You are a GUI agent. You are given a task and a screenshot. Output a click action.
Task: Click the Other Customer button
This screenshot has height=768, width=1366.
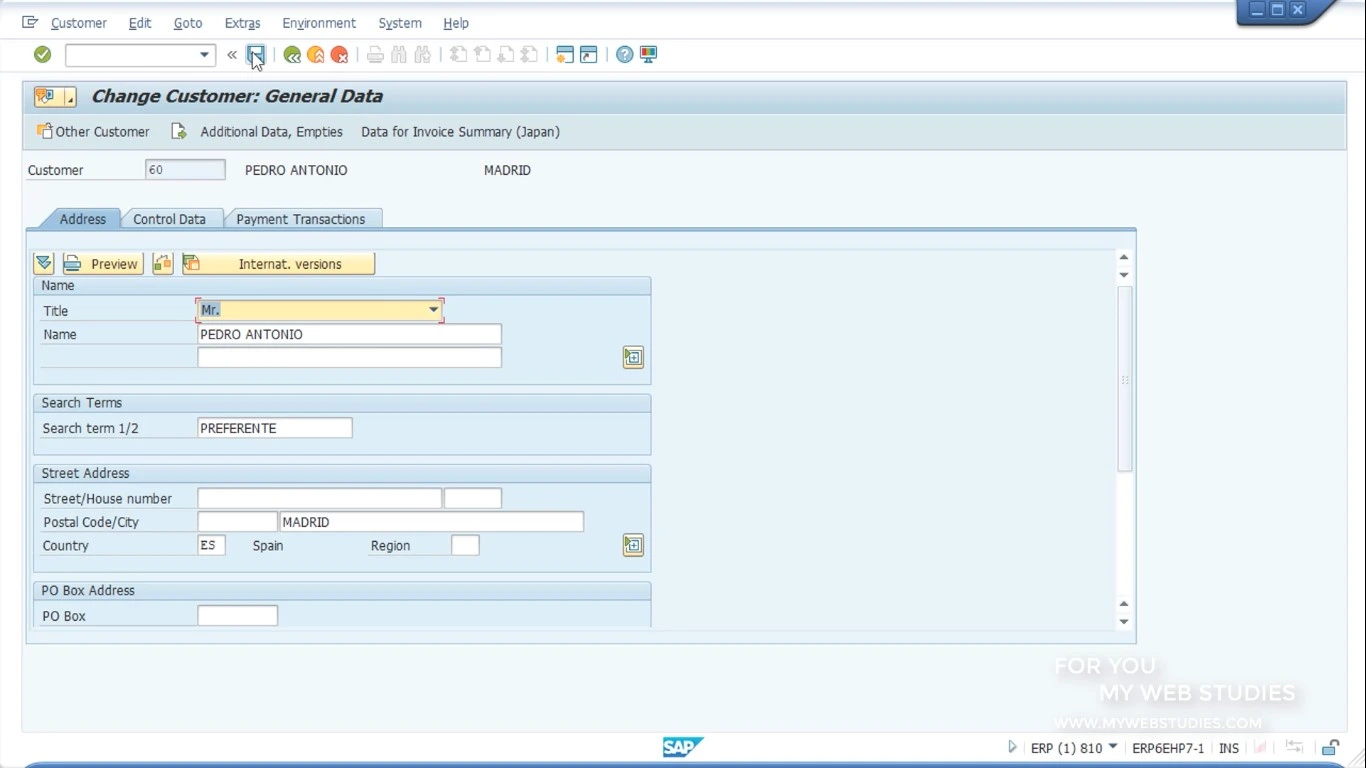(93, 132)
